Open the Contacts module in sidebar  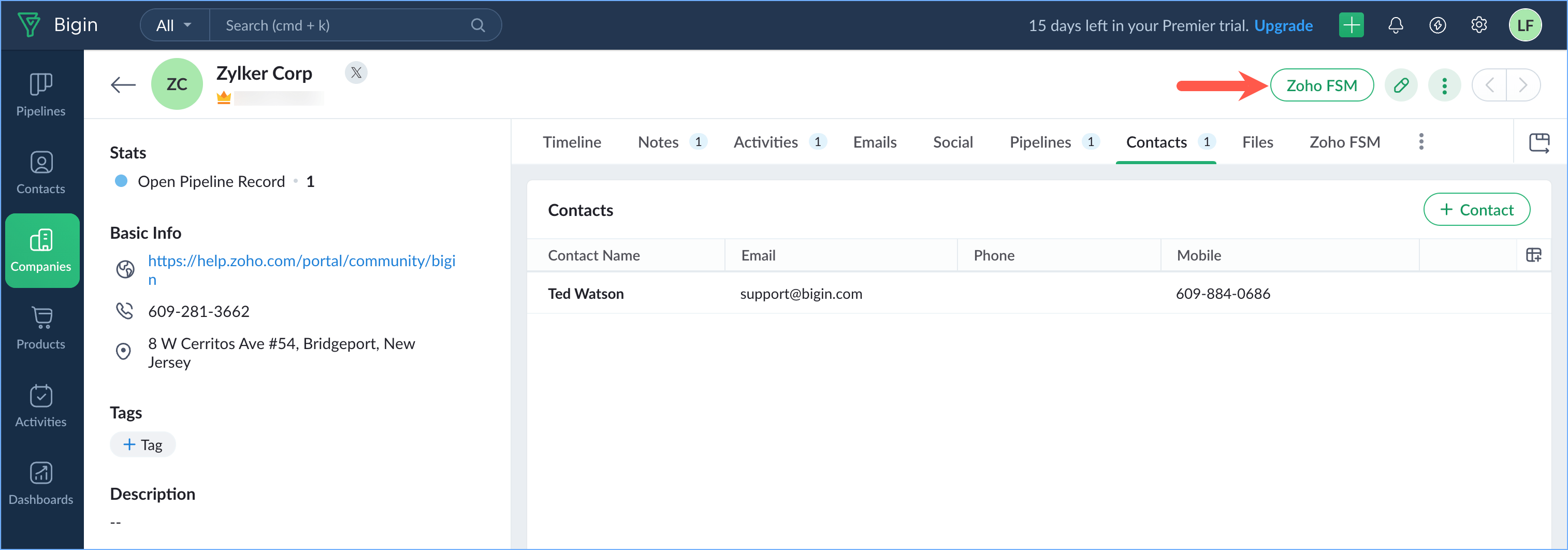coord(41,173)
